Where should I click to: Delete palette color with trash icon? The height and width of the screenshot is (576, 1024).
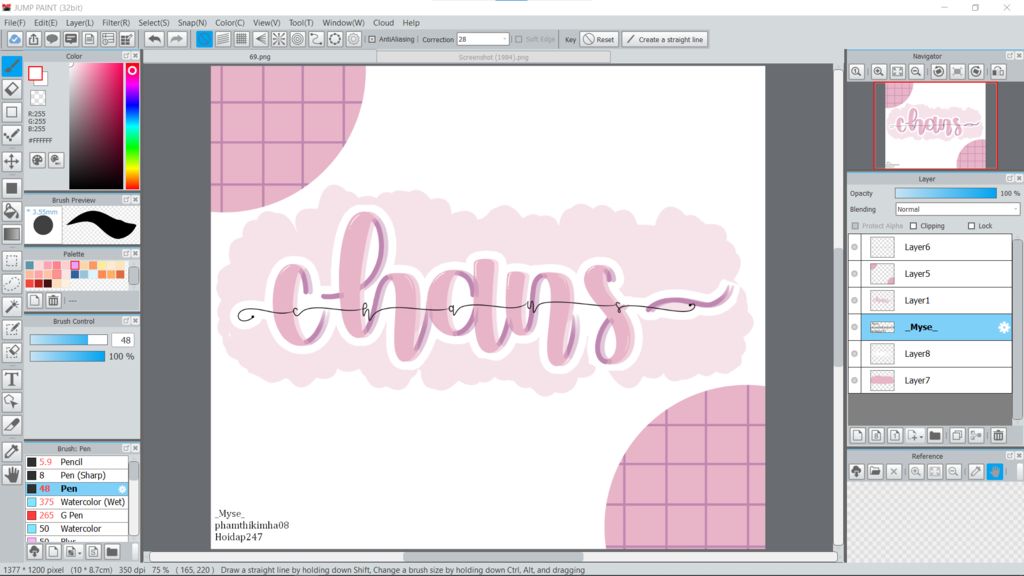coord(54,300)
